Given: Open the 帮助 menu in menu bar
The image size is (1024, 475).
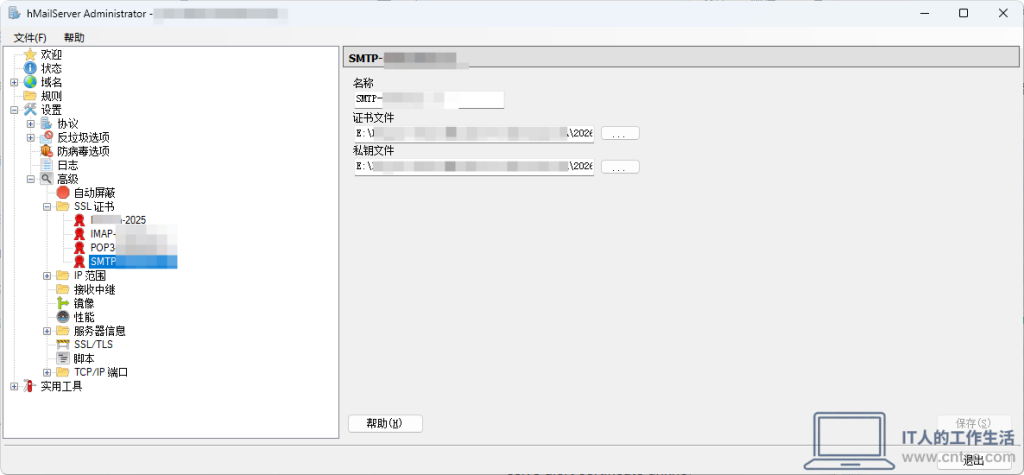Looking at the screenshot, I should tap(74, 37).
